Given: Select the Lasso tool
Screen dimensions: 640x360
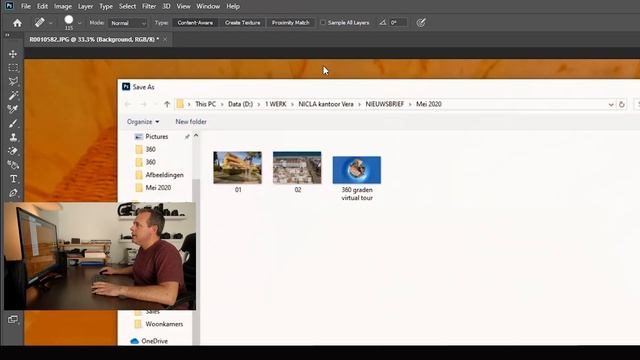Looking at the screenshot, I should click(x=13, y=82).
